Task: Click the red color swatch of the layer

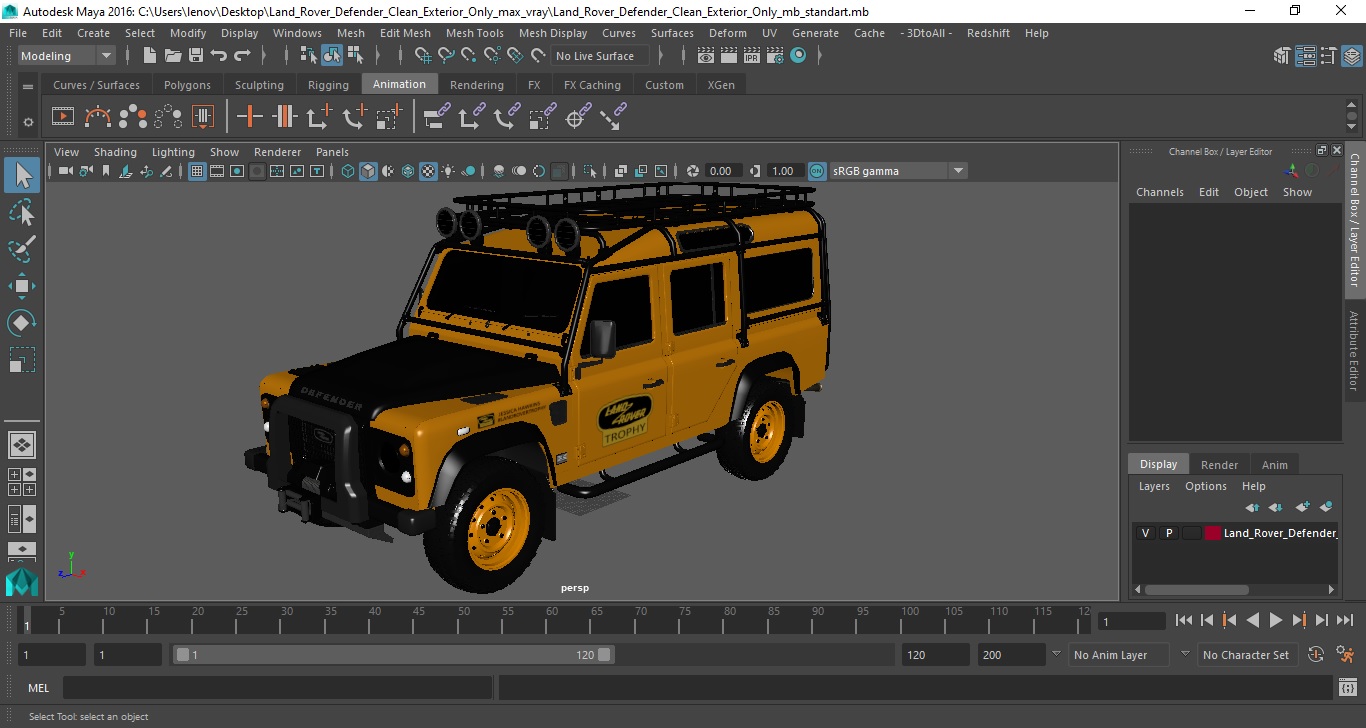Action: 1213,533
